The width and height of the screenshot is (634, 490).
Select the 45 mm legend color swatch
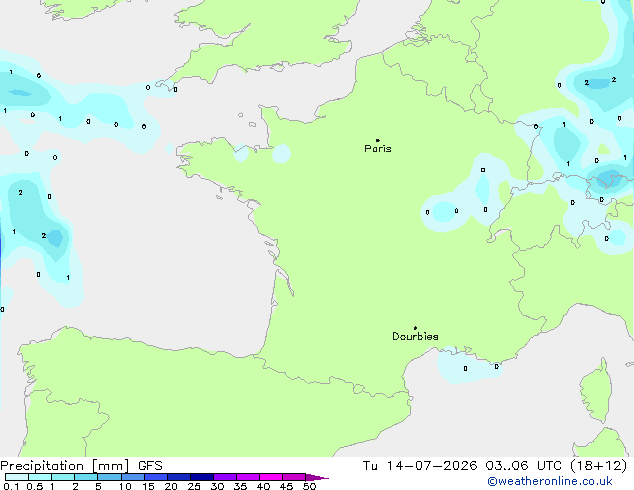[x=294, y=477]
